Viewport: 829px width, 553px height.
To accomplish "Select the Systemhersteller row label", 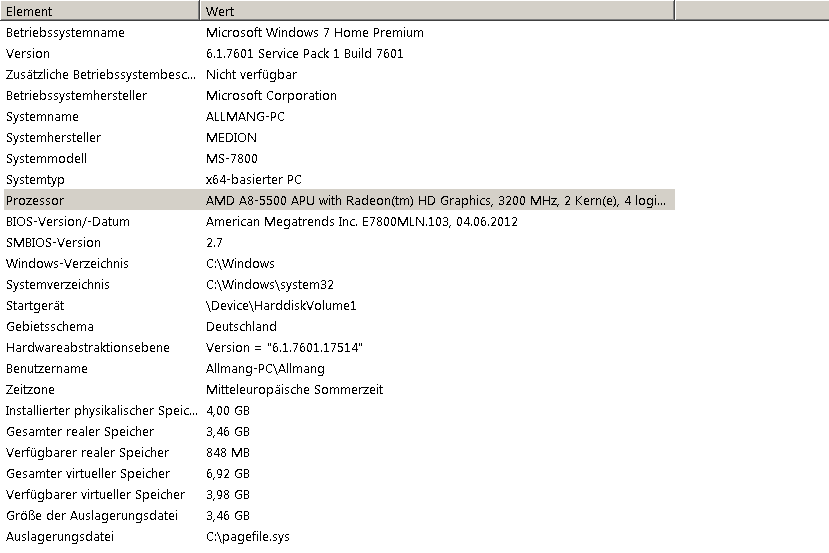I will [x=53, y=137].
